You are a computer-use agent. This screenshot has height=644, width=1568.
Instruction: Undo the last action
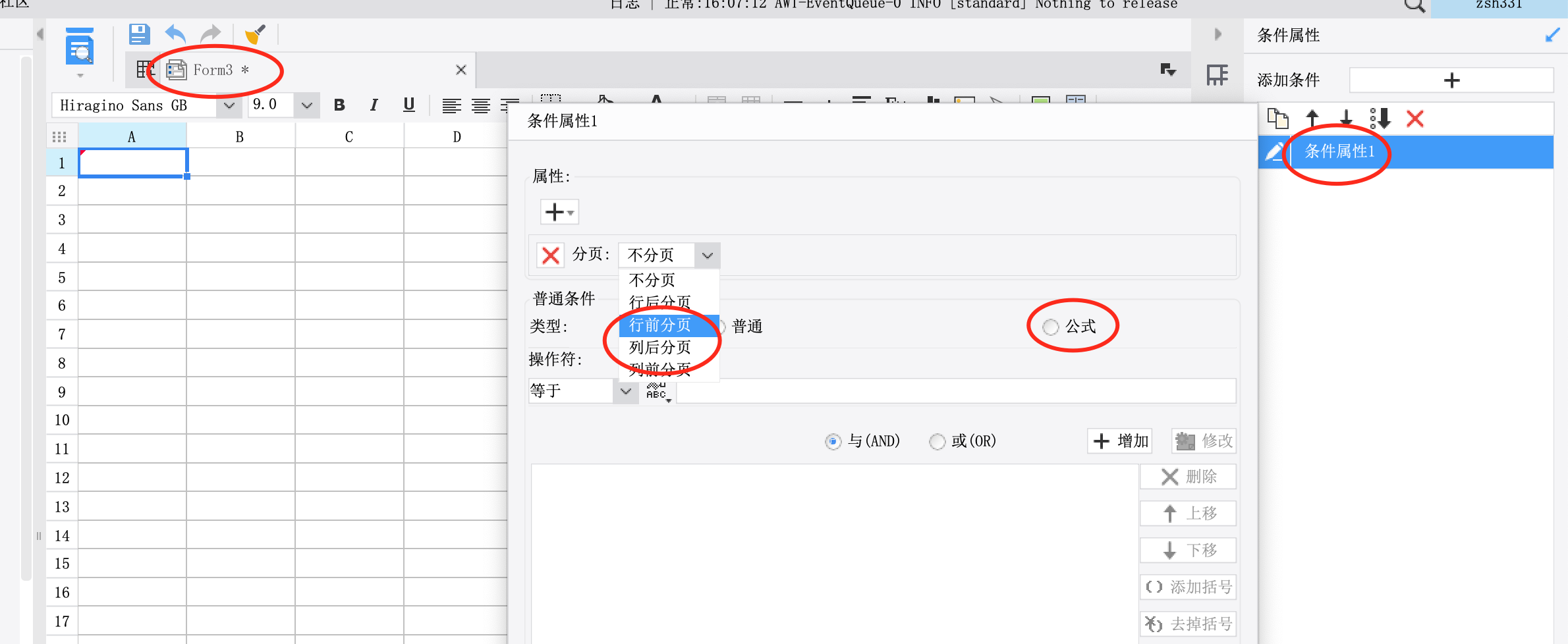pos(175,34)
